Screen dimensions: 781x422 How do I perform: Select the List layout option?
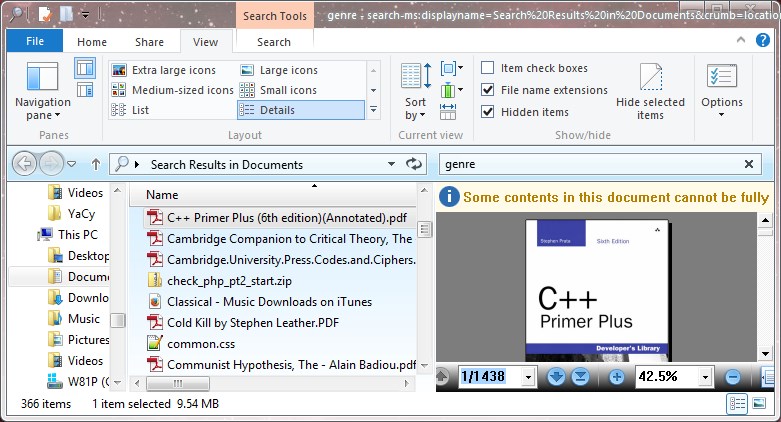130,110
